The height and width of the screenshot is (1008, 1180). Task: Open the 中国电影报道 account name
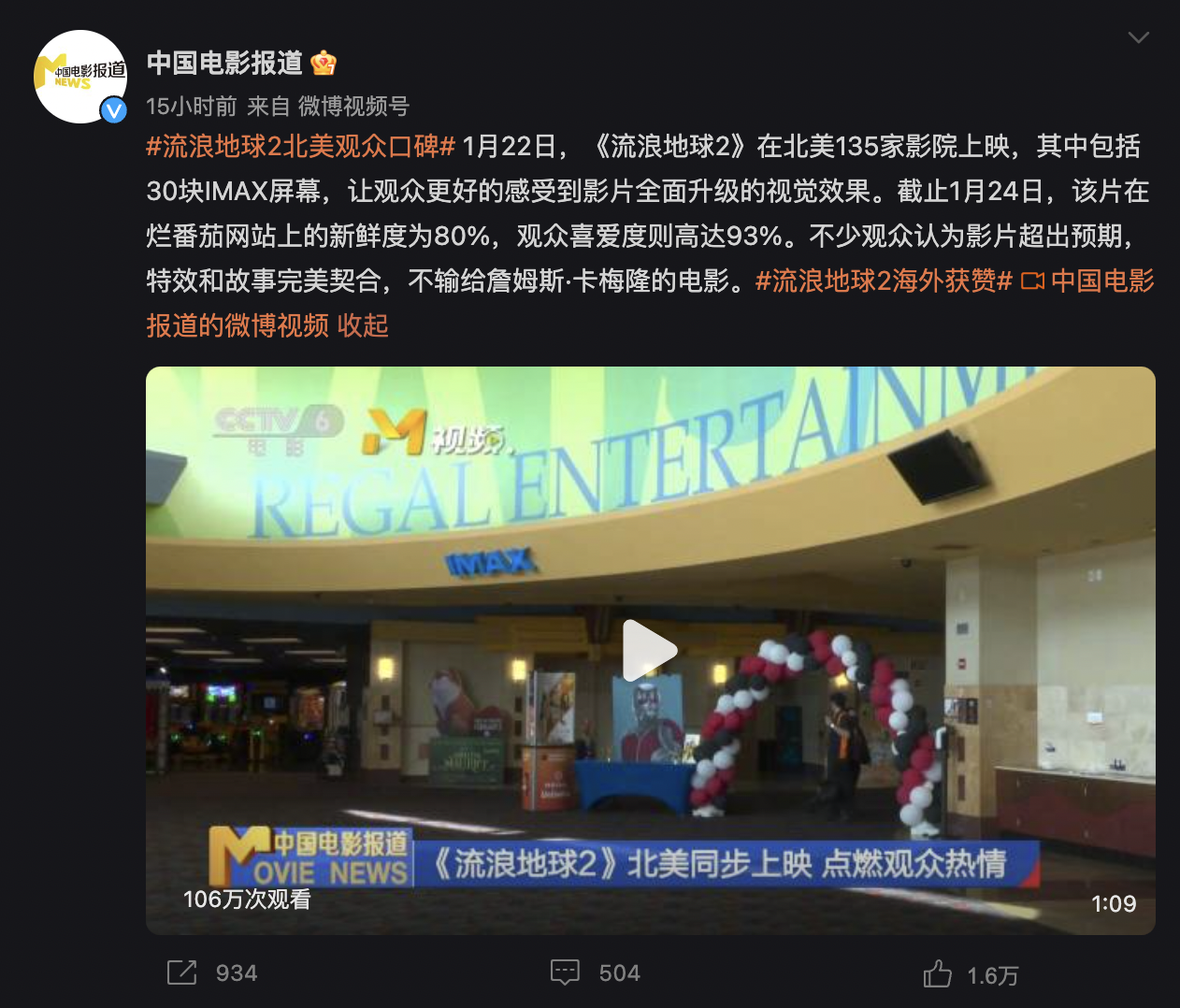(224, 63)
